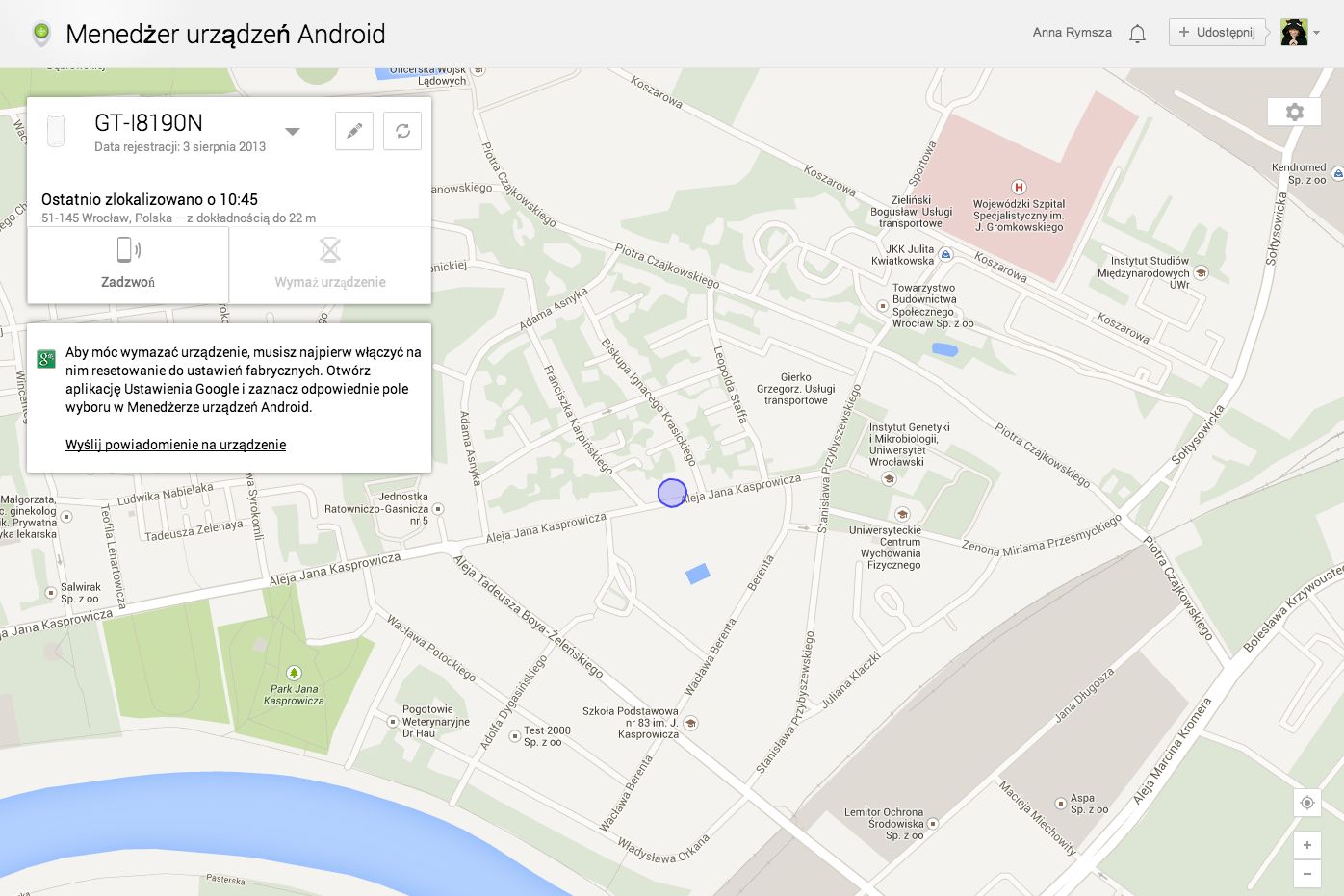Viewport: 1344px width, 896px height.
Task: Open the account avatar menu
Action: [1300, 33]
